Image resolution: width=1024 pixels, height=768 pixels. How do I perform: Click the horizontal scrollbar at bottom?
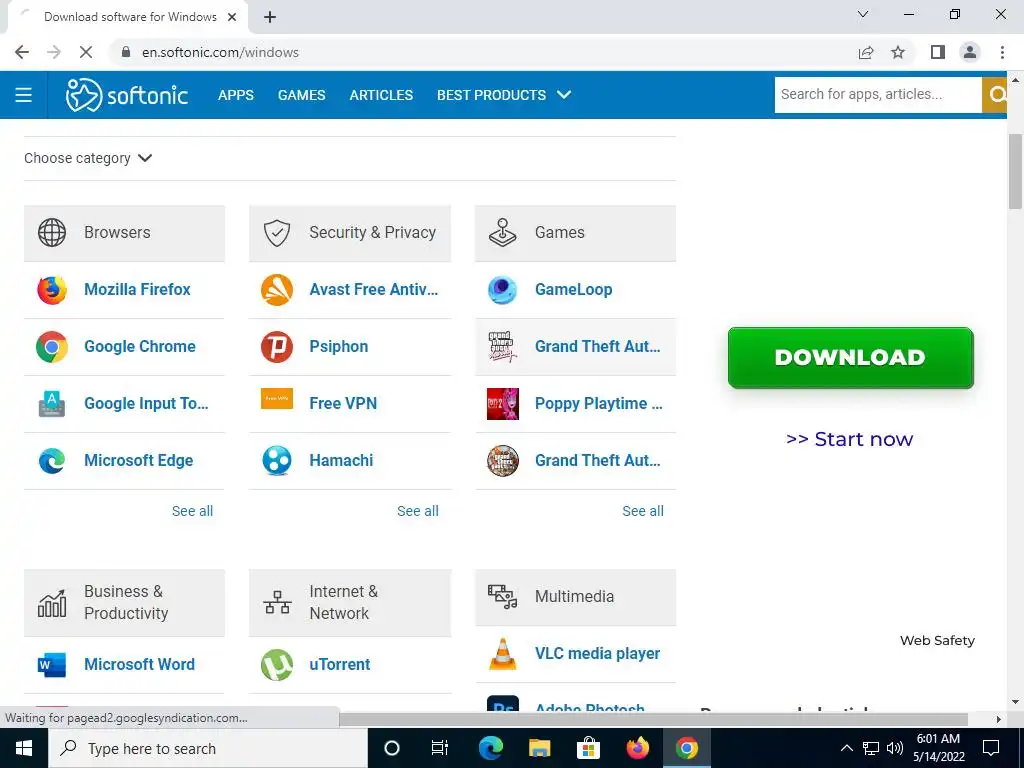(x=653, y=719)
